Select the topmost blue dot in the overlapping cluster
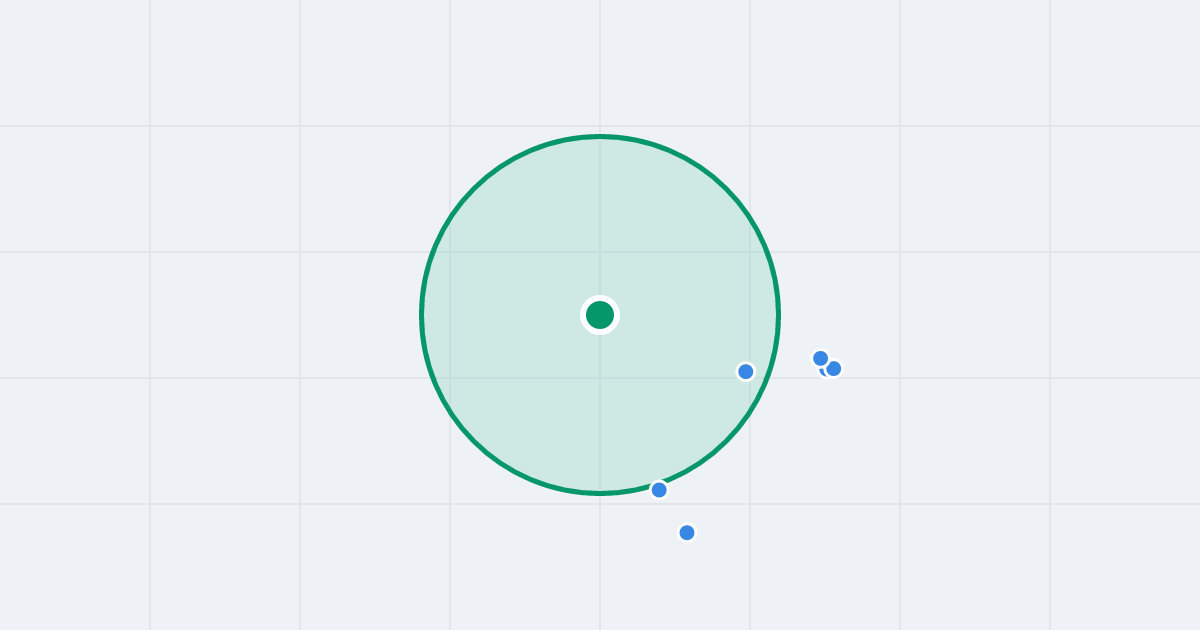The image size is (1200, 630). pos(821,358)
